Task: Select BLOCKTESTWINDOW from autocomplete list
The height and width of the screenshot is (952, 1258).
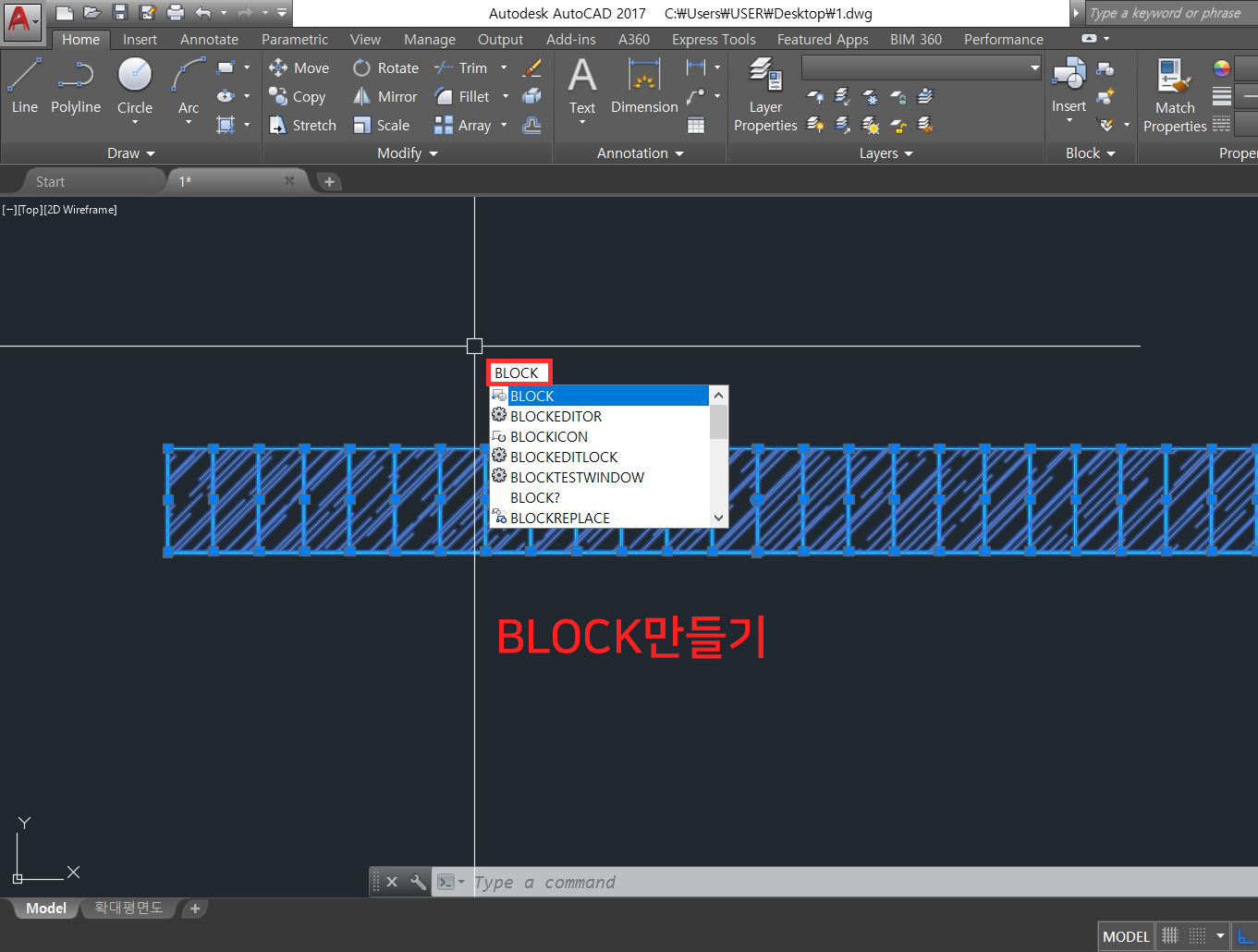Action: point(599,477)
